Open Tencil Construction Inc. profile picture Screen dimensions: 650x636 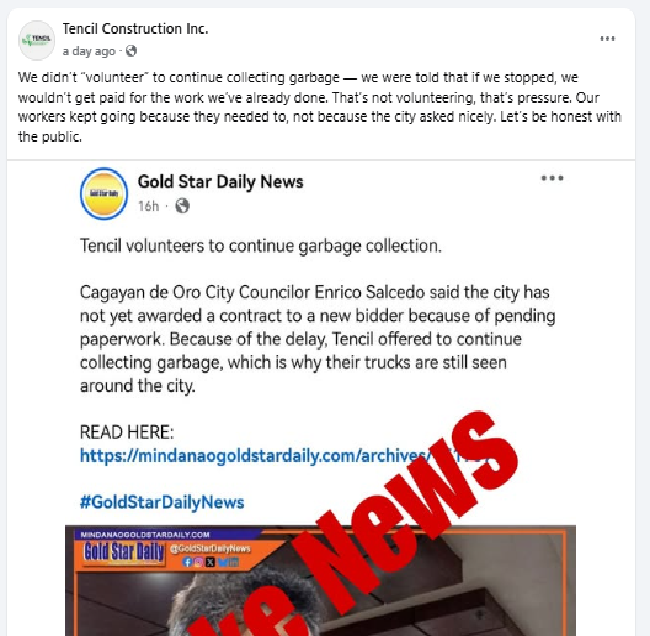point(36,40)
